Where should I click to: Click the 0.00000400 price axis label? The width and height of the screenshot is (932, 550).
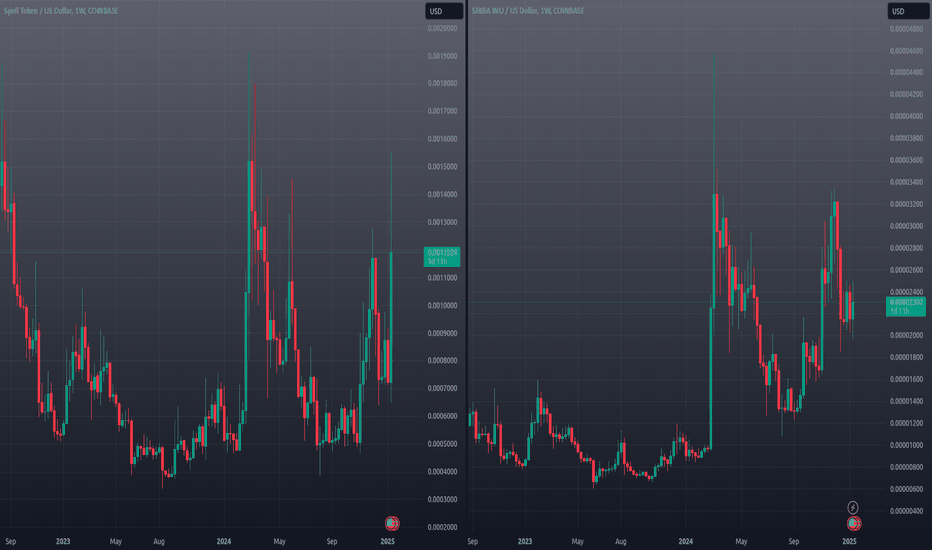906,511
